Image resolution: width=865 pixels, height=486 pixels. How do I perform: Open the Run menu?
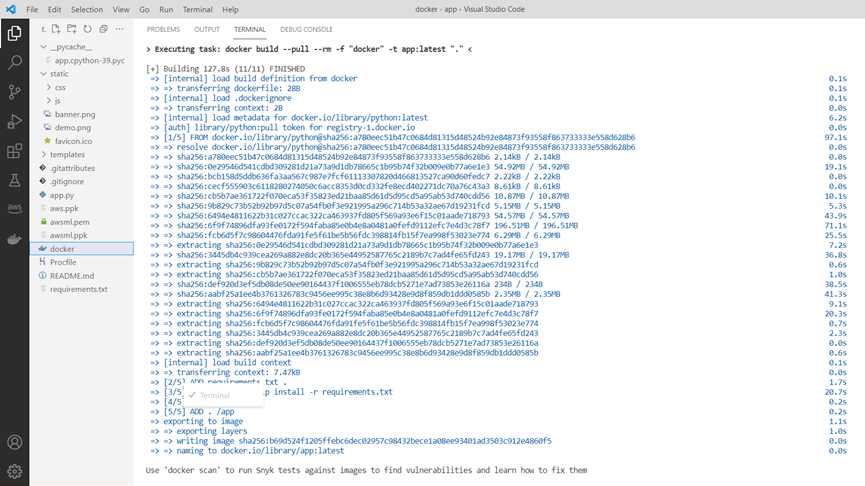[x=165, y=9]
